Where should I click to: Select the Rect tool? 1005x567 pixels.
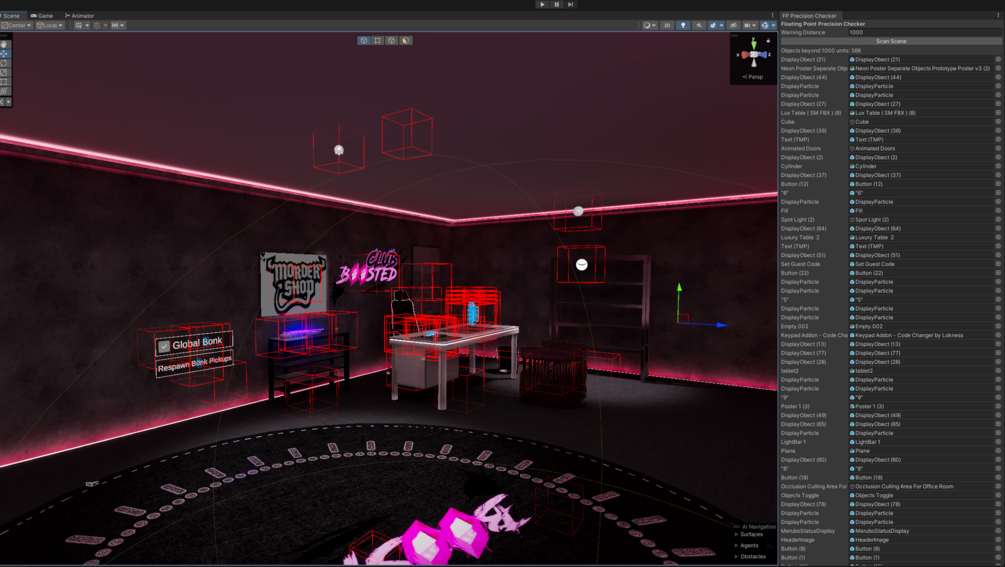click(x=4, y=82)
